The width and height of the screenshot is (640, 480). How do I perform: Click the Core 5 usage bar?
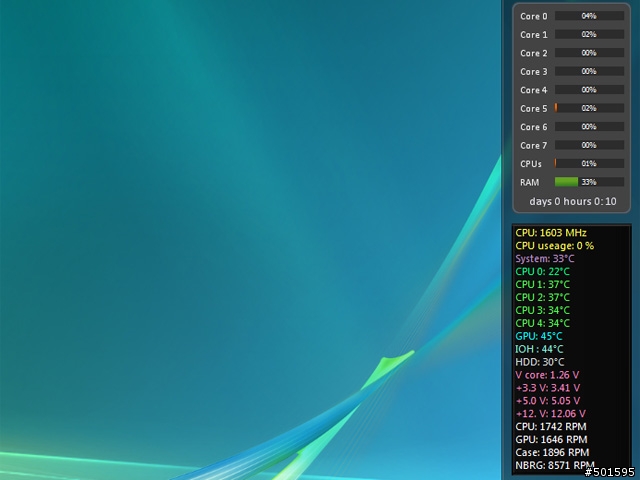(589, 108)
